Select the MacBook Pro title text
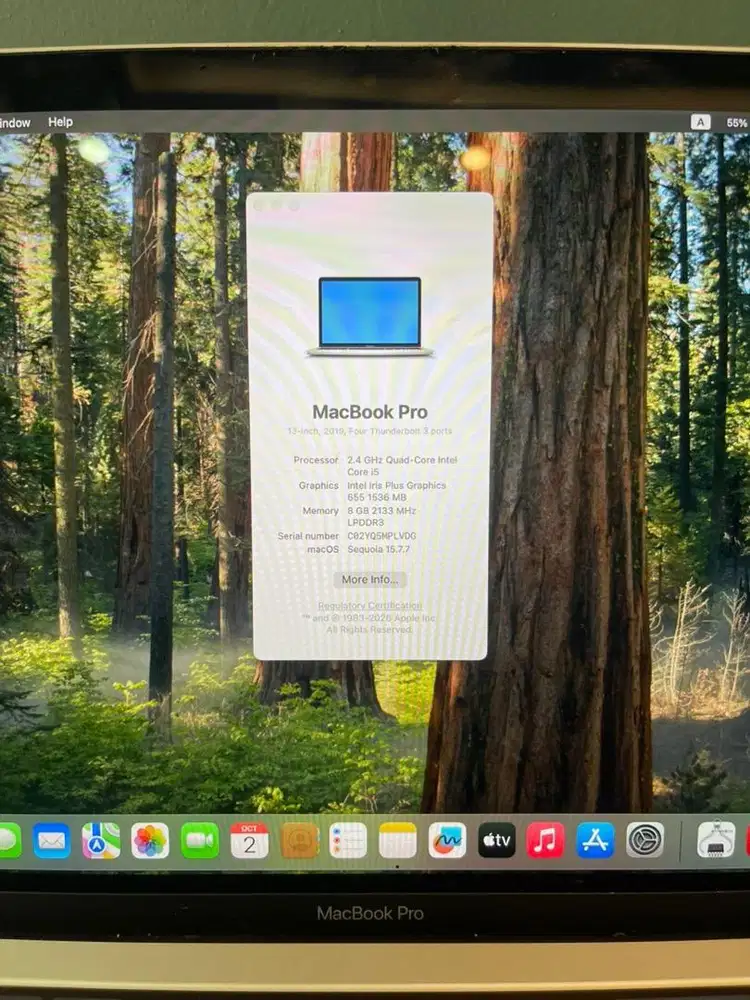 coord(370,412)
